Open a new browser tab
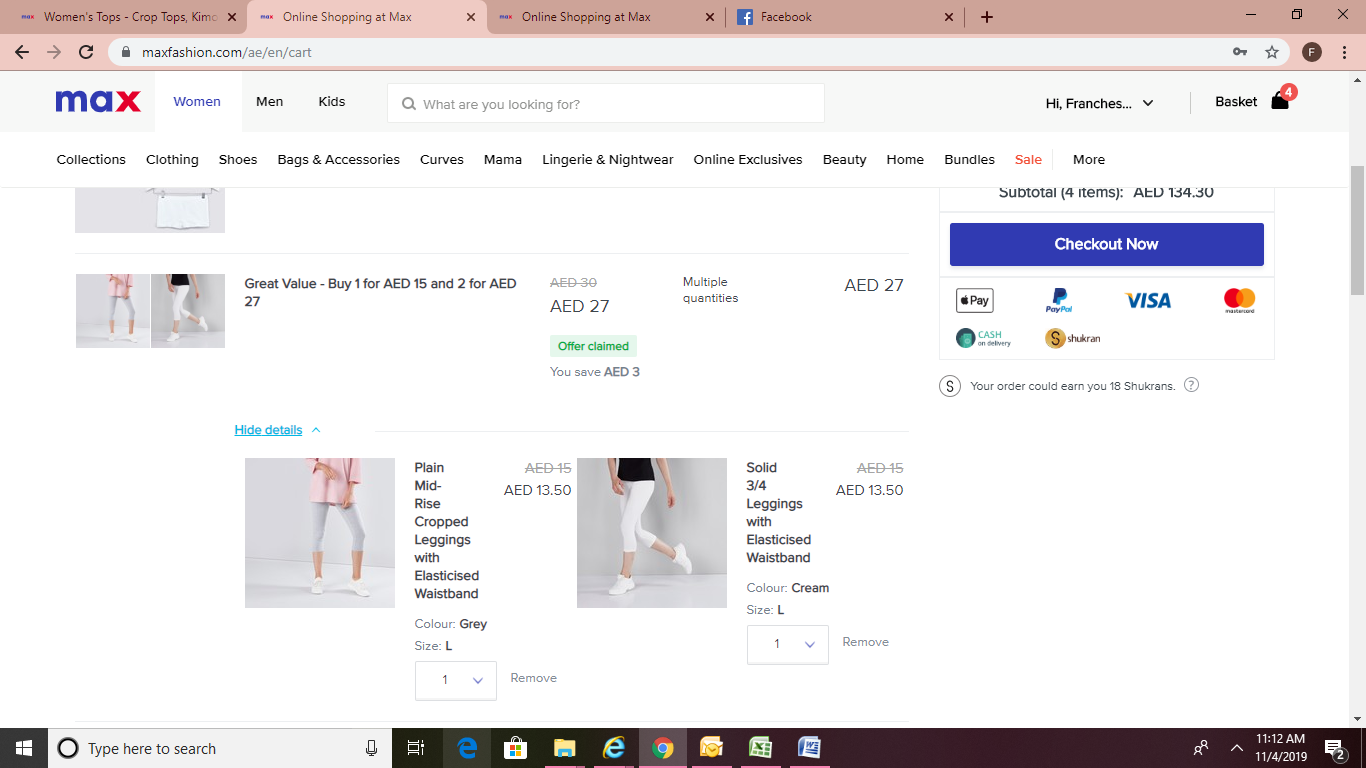 click(987, 17)
